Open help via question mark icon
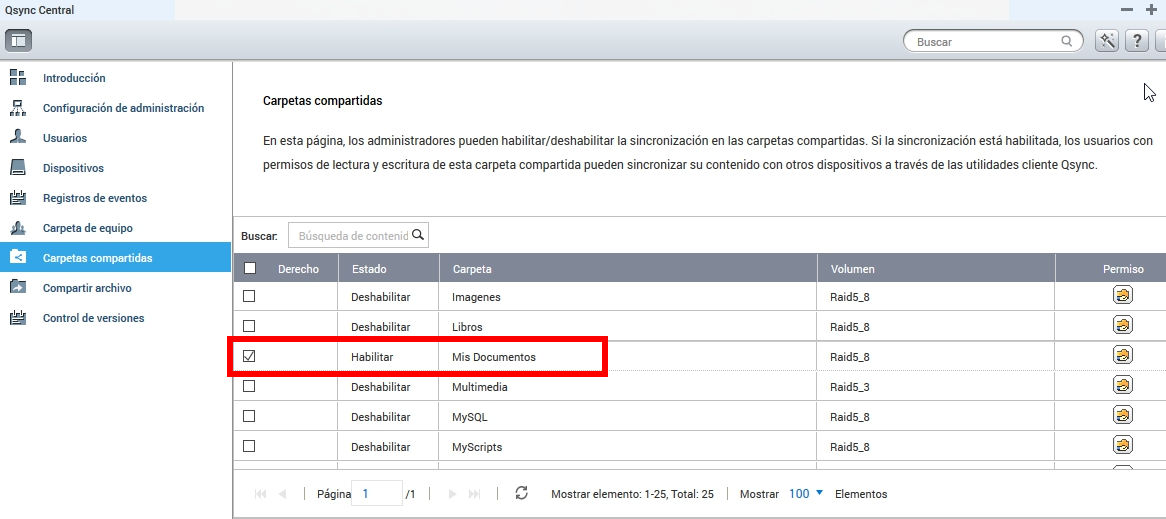The image size is (1166, 519). pos(1137,41)
